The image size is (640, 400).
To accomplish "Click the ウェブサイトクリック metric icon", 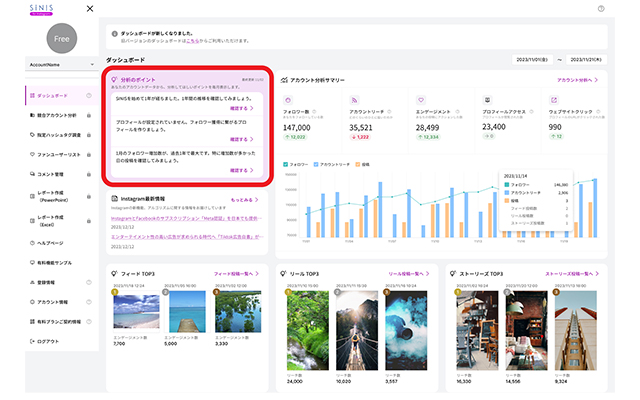I will point(553,100).
